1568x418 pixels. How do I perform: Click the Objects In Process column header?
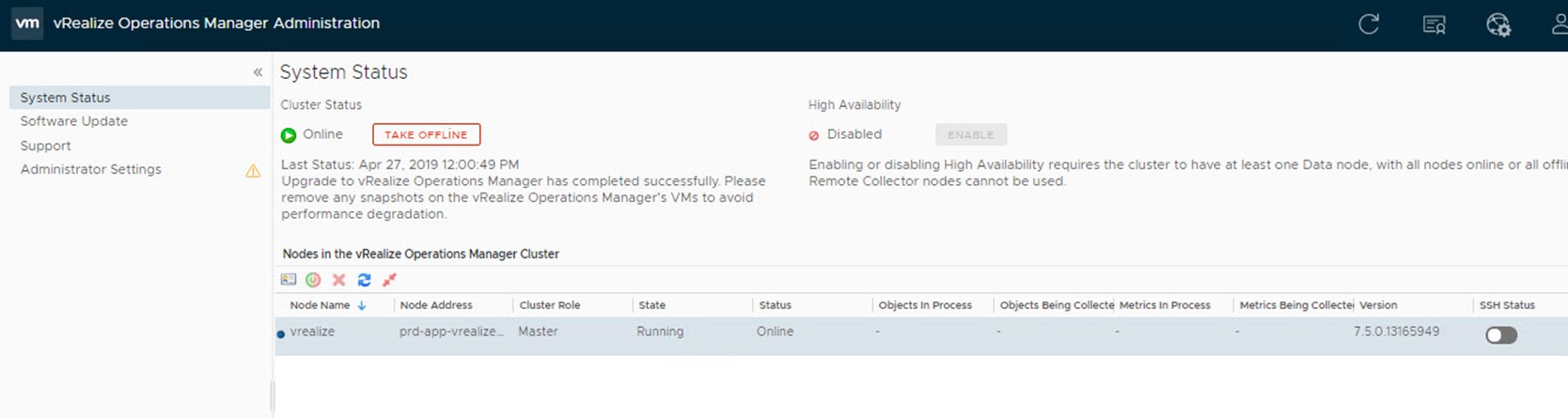coord(925,305)
